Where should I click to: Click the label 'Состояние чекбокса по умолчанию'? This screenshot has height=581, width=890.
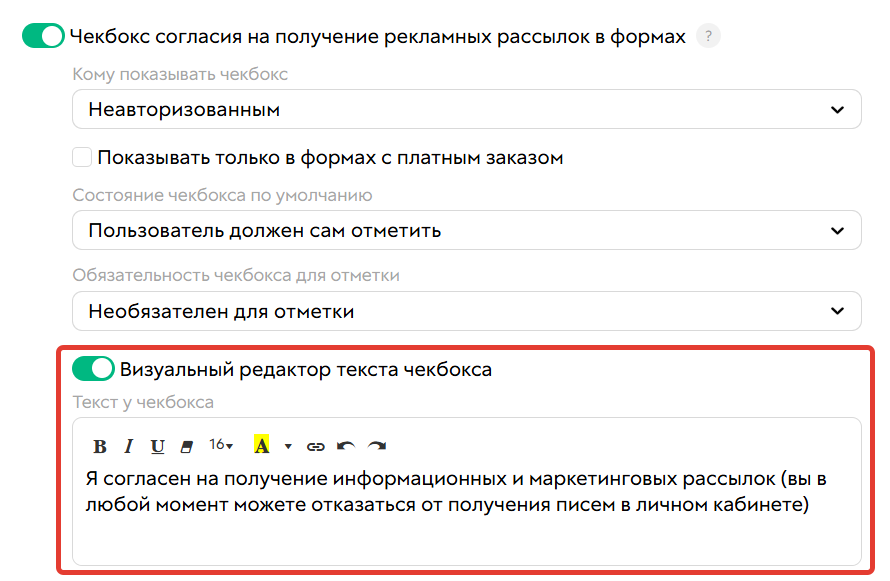click(x=222, y=195)
